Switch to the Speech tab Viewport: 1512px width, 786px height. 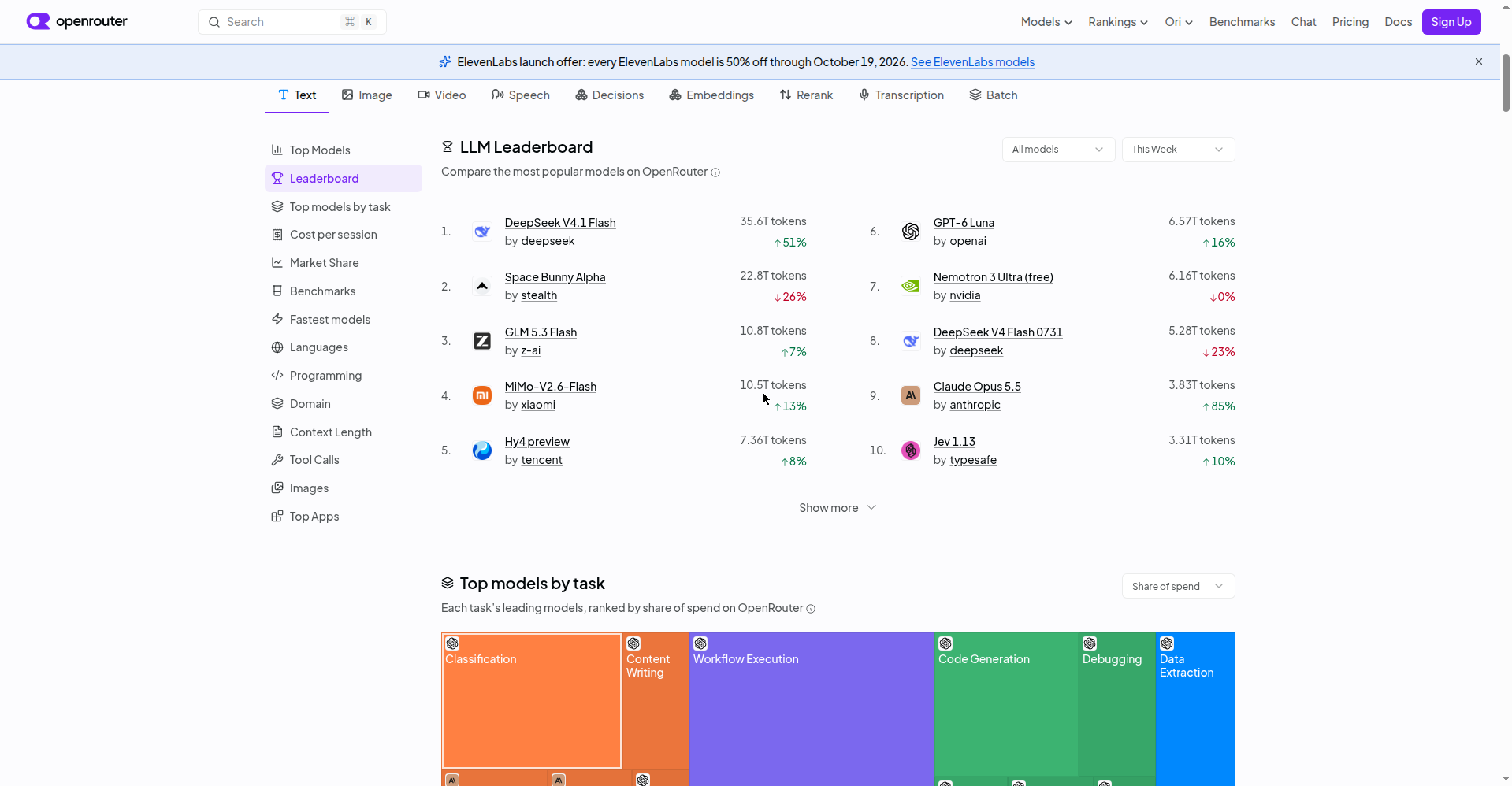520,95
